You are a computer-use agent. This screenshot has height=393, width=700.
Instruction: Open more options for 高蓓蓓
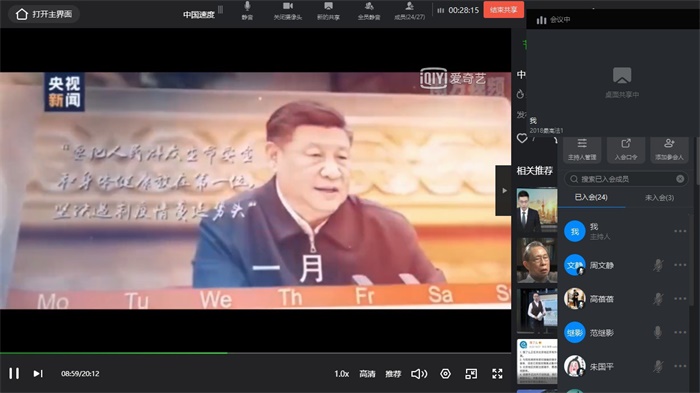coord(680,299)
